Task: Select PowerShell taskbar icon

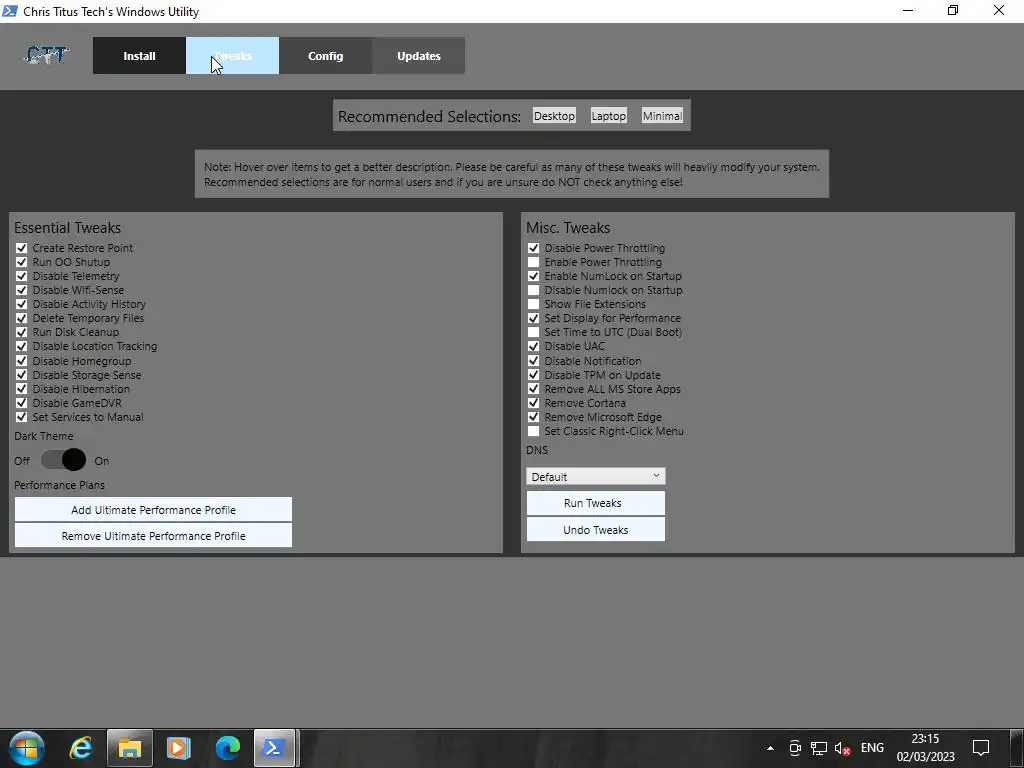Action: click(x=274, y=748)
